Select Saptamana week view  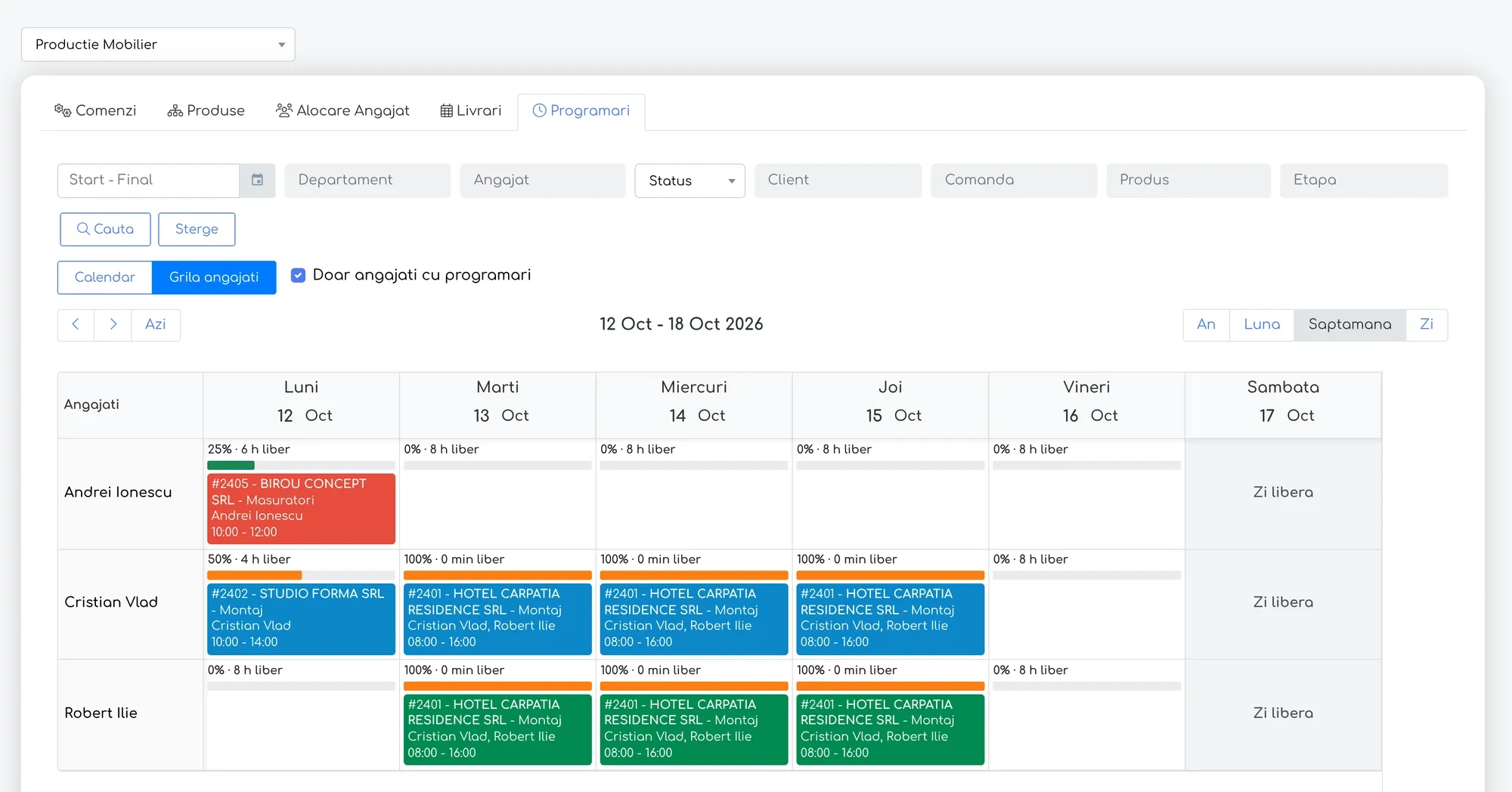(x=1349, y=325)
